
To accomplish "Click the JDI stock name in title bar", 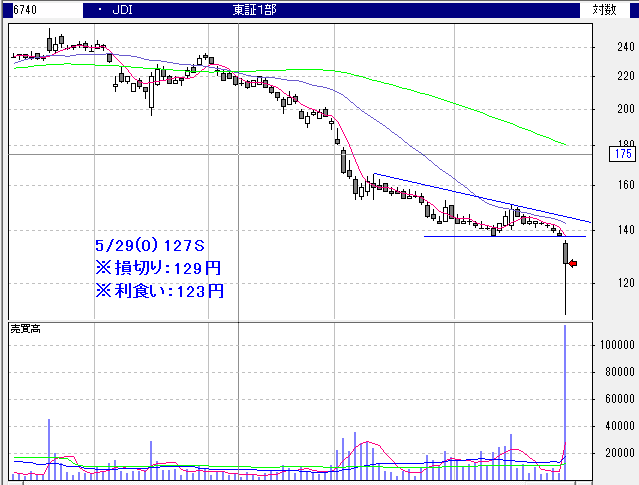I will (124, 10).
